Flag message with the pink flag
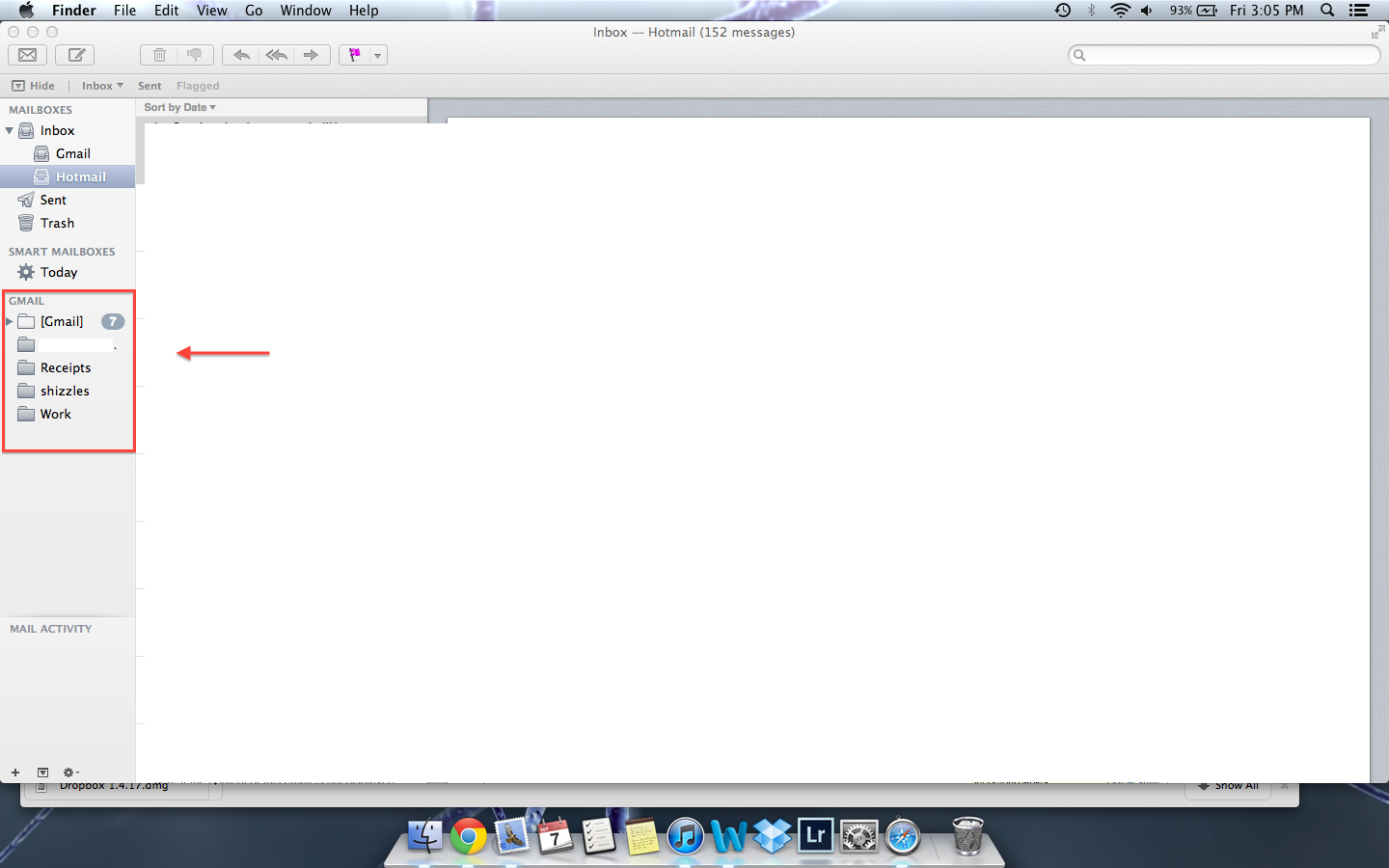Viewport: 1389px width, 868px height. (x=355, y=55)
